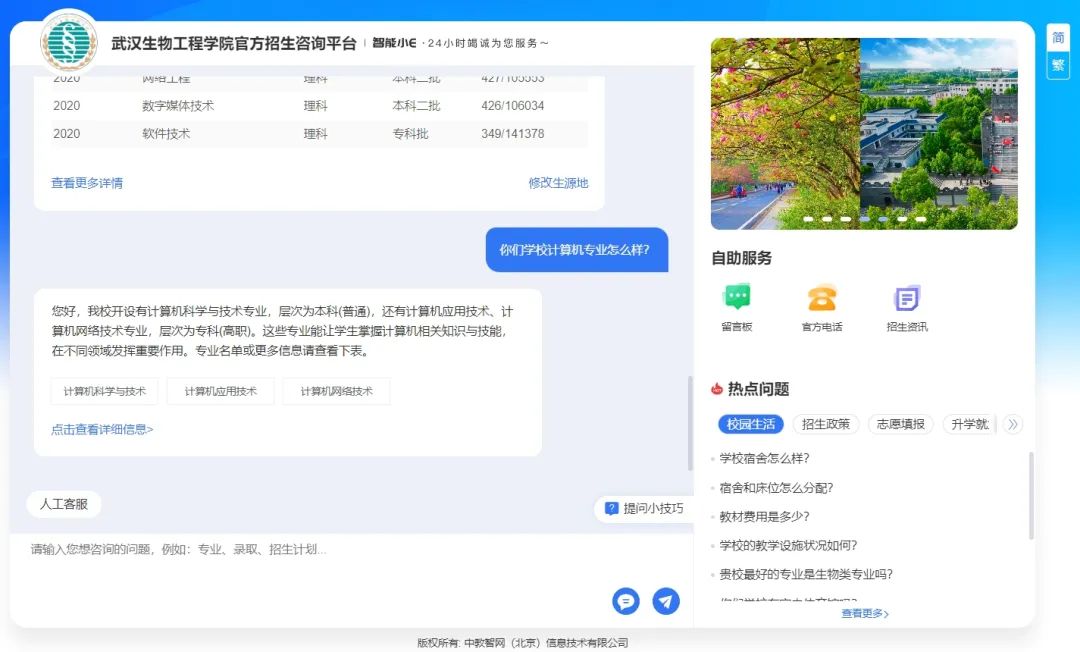The image size is (1080, 652).
Task: Click the chat bubble icon beside send
Action: [626, 601]
